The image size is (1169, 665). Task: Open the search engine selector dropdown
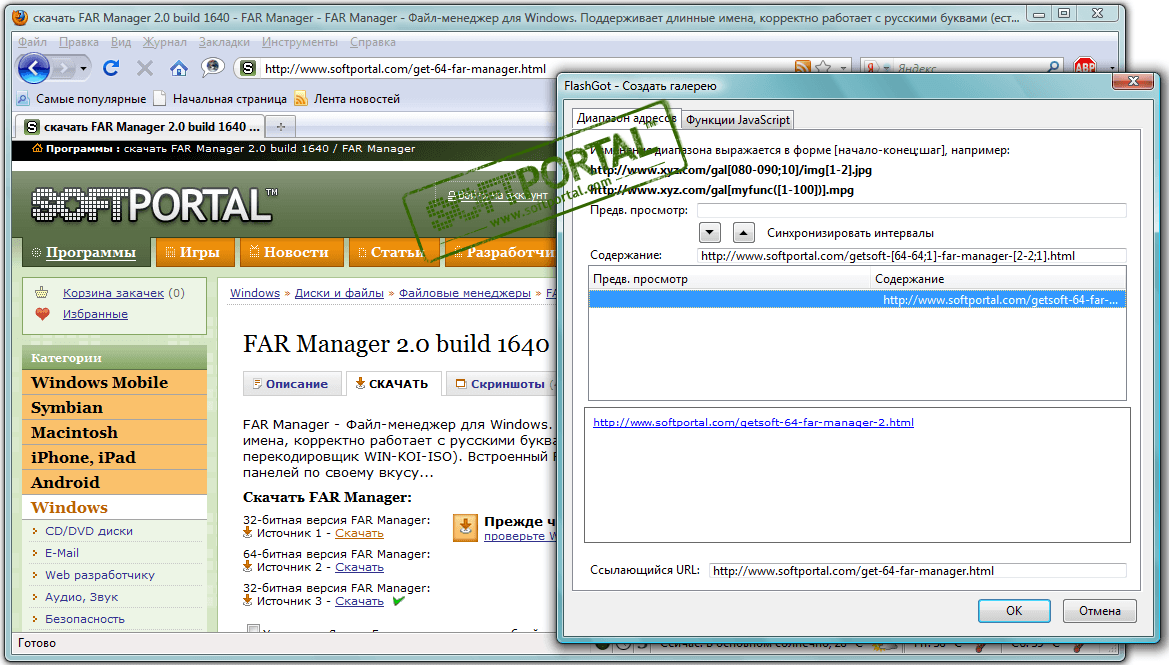(x=877, y=68)
